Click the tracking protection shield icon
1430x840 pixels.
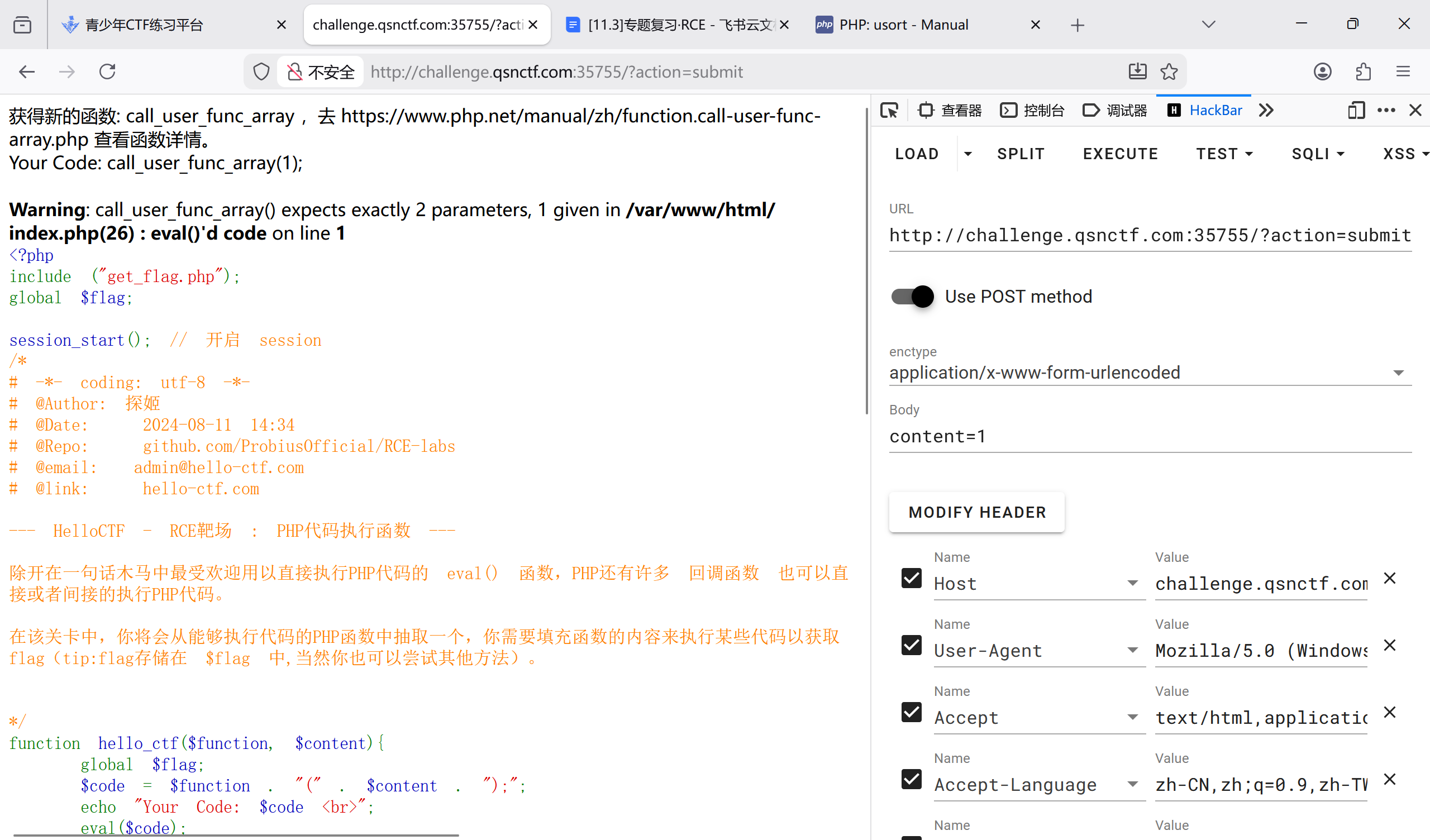[261, 71]
